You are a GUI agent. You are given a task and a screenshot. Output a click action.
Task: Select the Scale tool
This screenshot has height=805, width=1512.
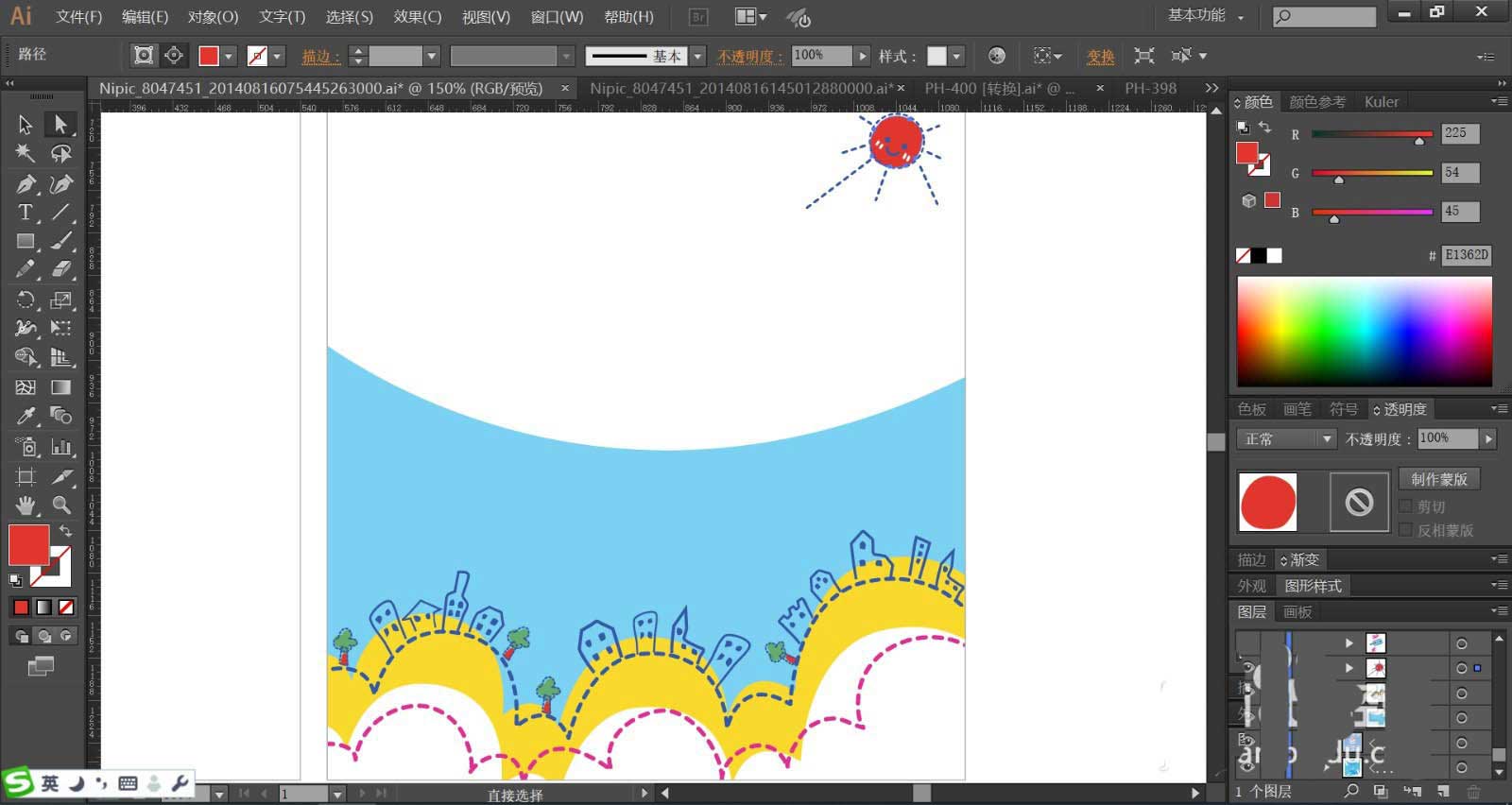(61, 300)
